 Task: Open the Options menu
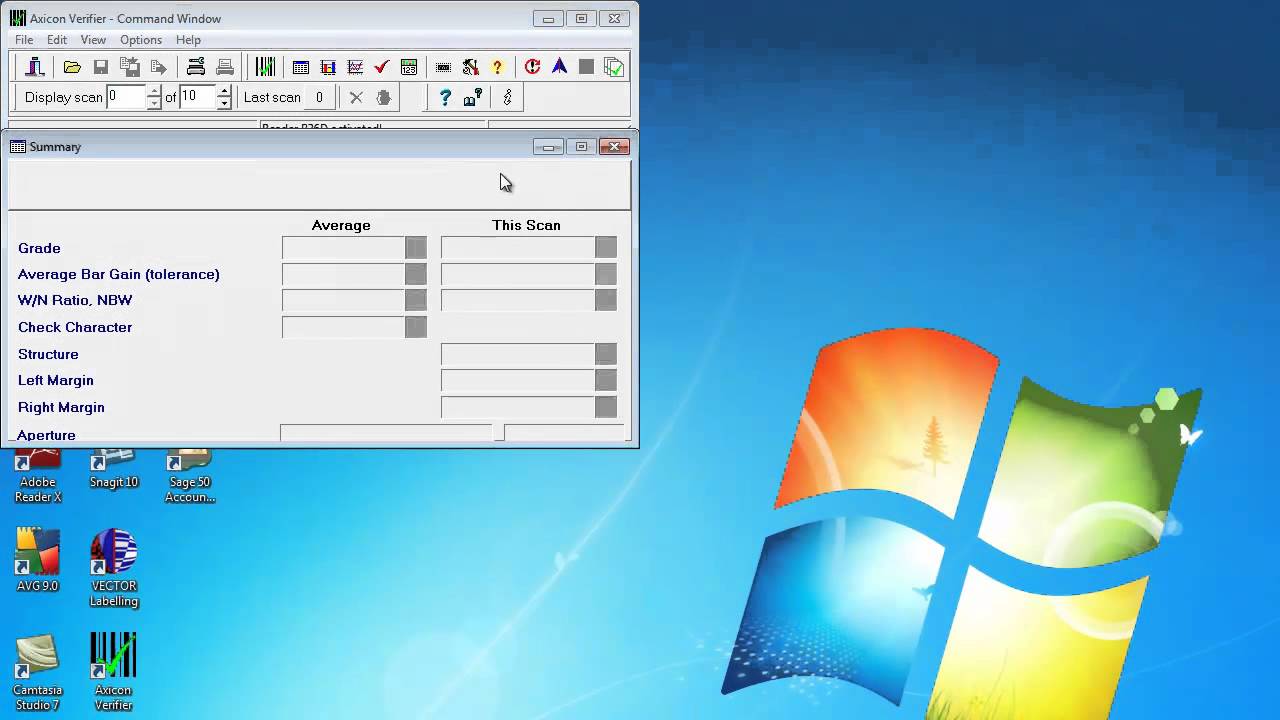click(141, 40)
